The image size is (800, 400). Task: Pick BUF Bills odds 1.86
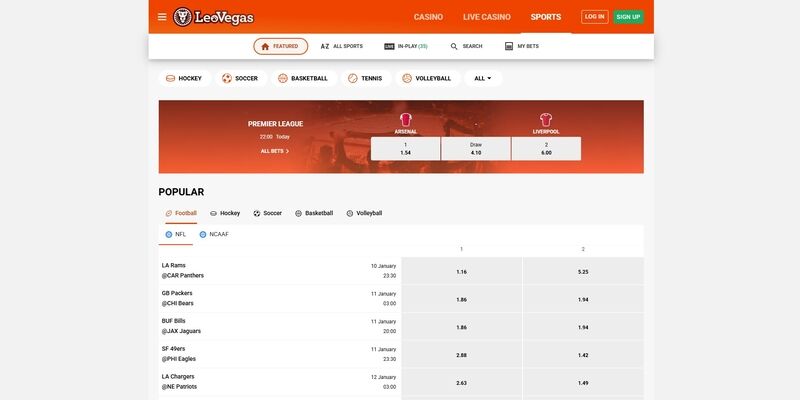[462, 327]
